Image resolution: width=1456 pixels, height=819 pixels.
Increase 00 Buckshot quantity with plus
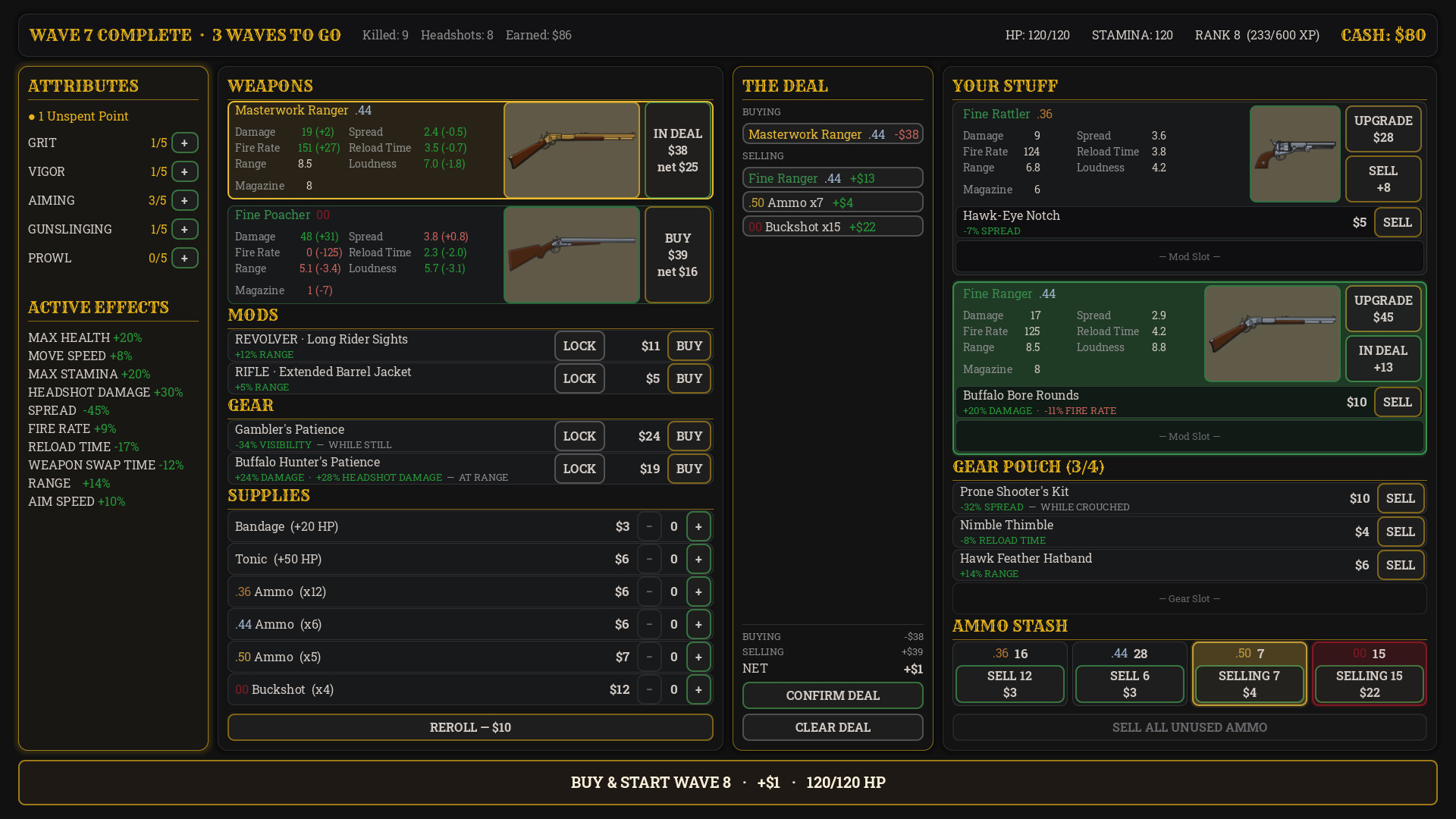pos(698,689)
